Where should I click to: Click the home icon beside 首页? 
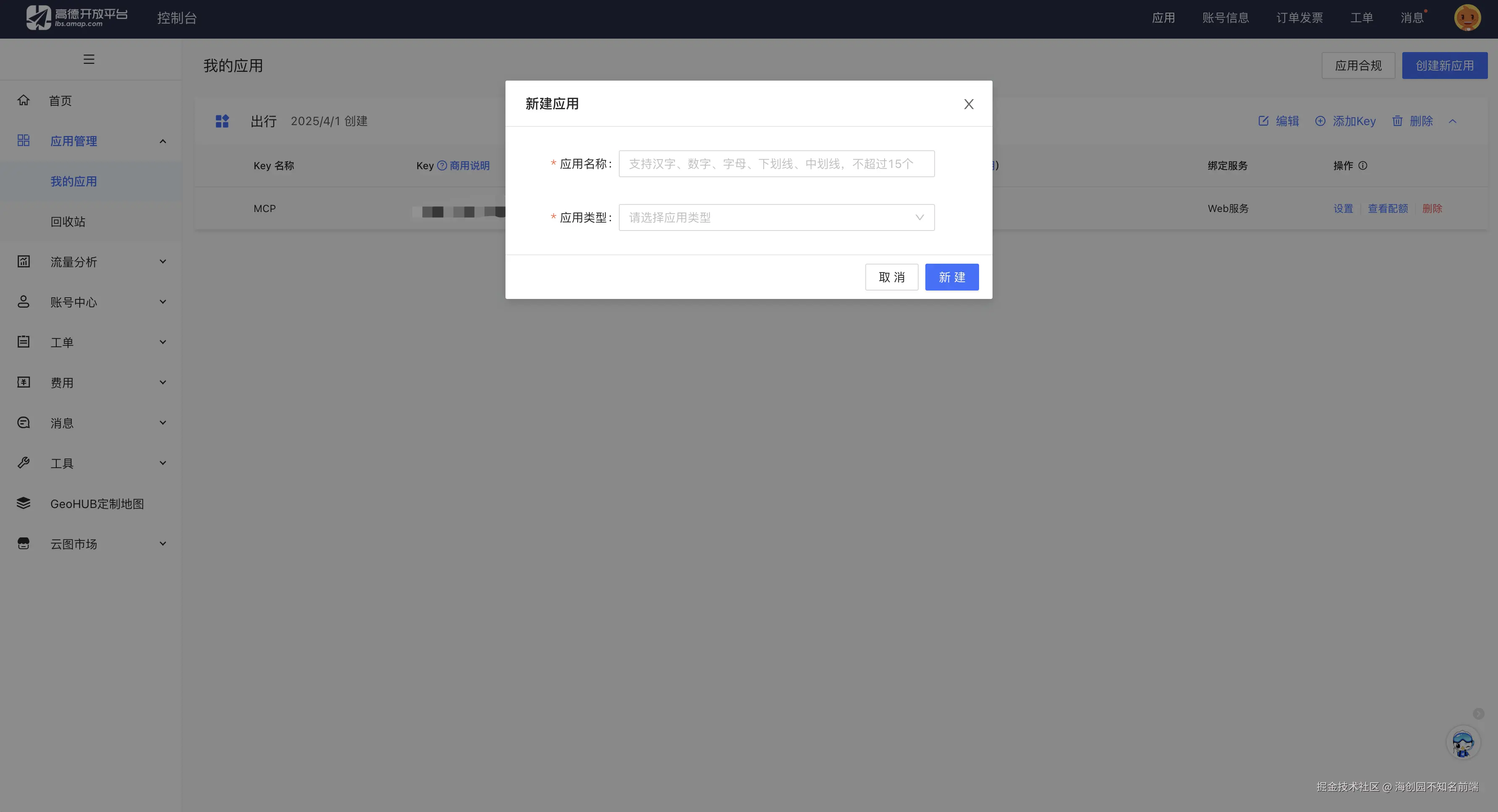[x=23, y=100]
